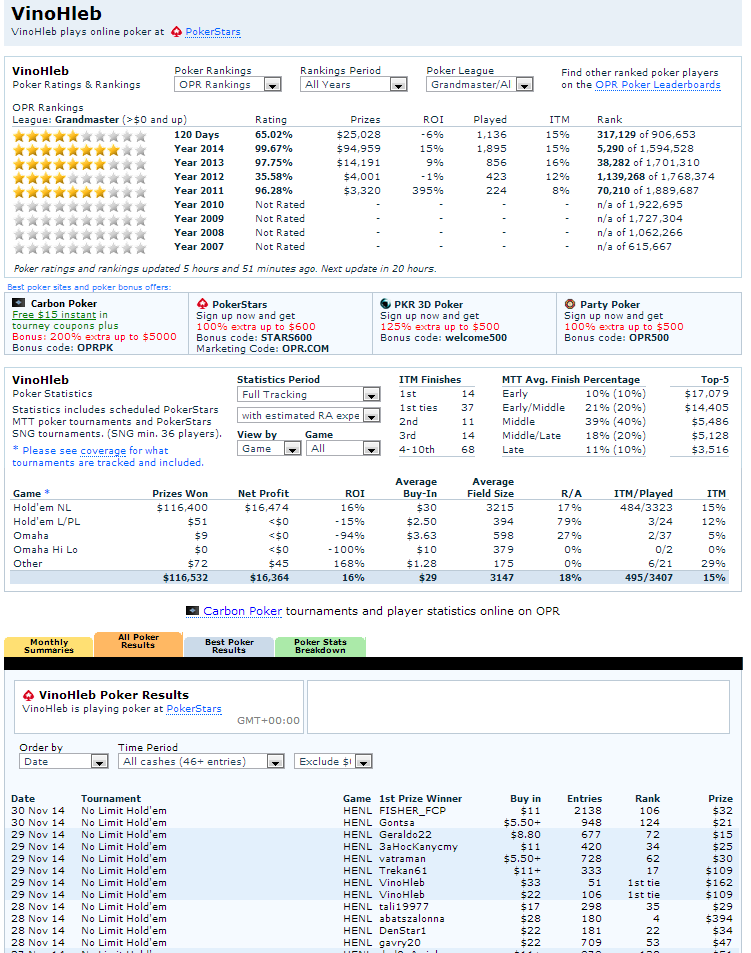Click the Hold'em NL game row
The height and width of the screenshot is (953, 751).
(x=369, y=507)
